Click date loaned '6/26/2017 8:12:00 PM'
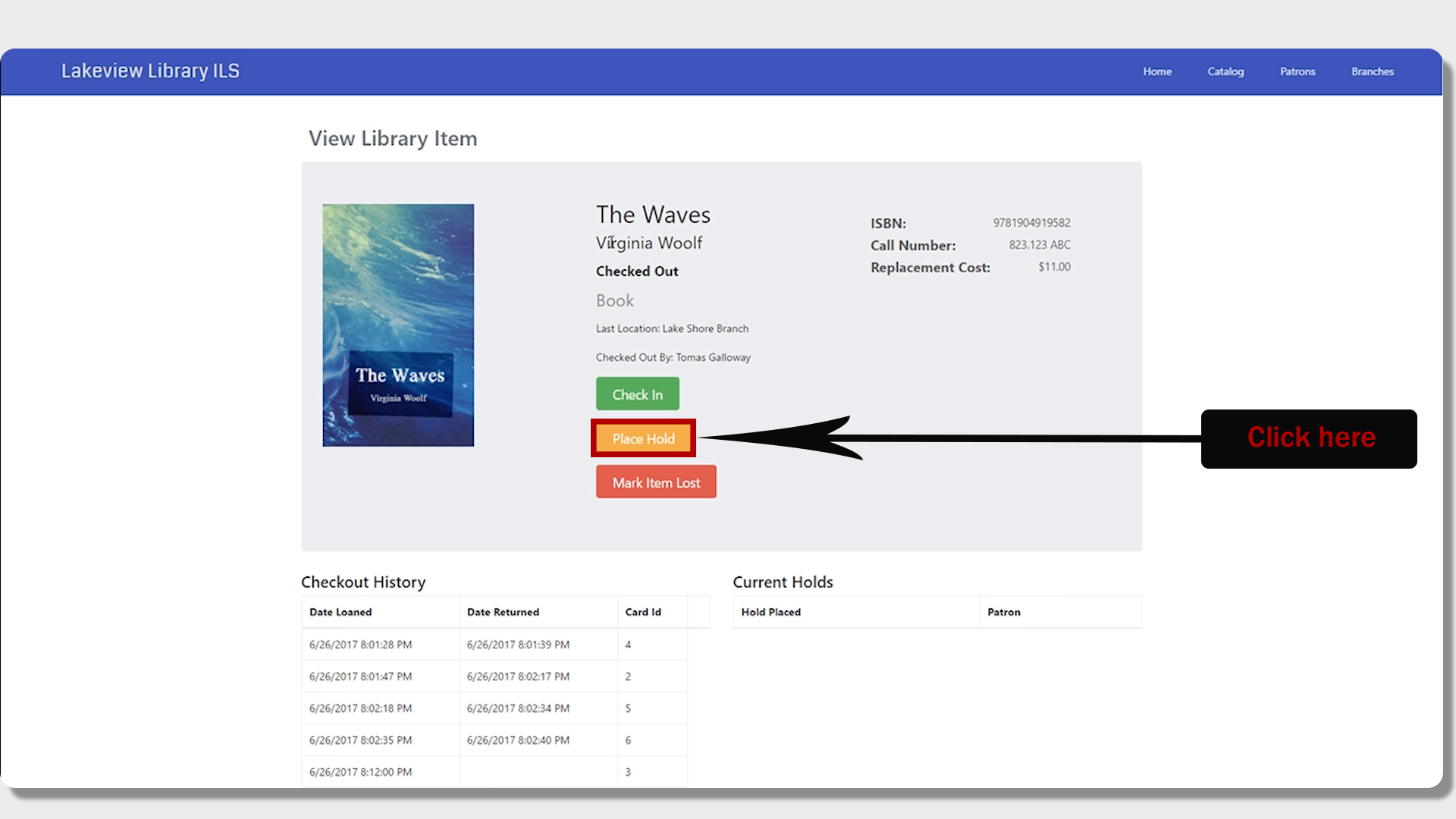The image size is (1456, 819). tap(360, 772)
